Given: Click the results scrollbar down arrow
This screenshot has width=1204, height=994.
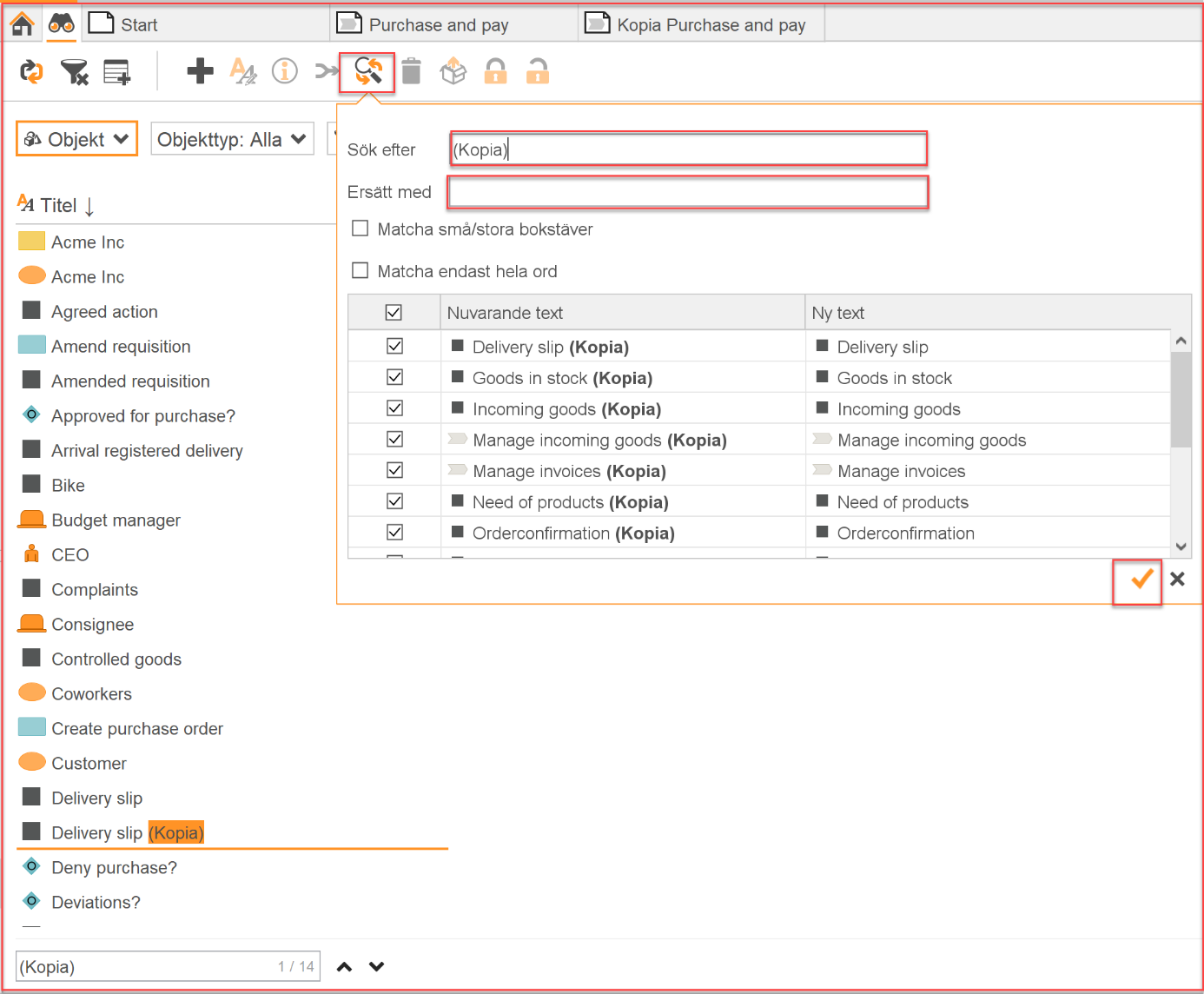Looking at the screenshot, I should 1181,547.
